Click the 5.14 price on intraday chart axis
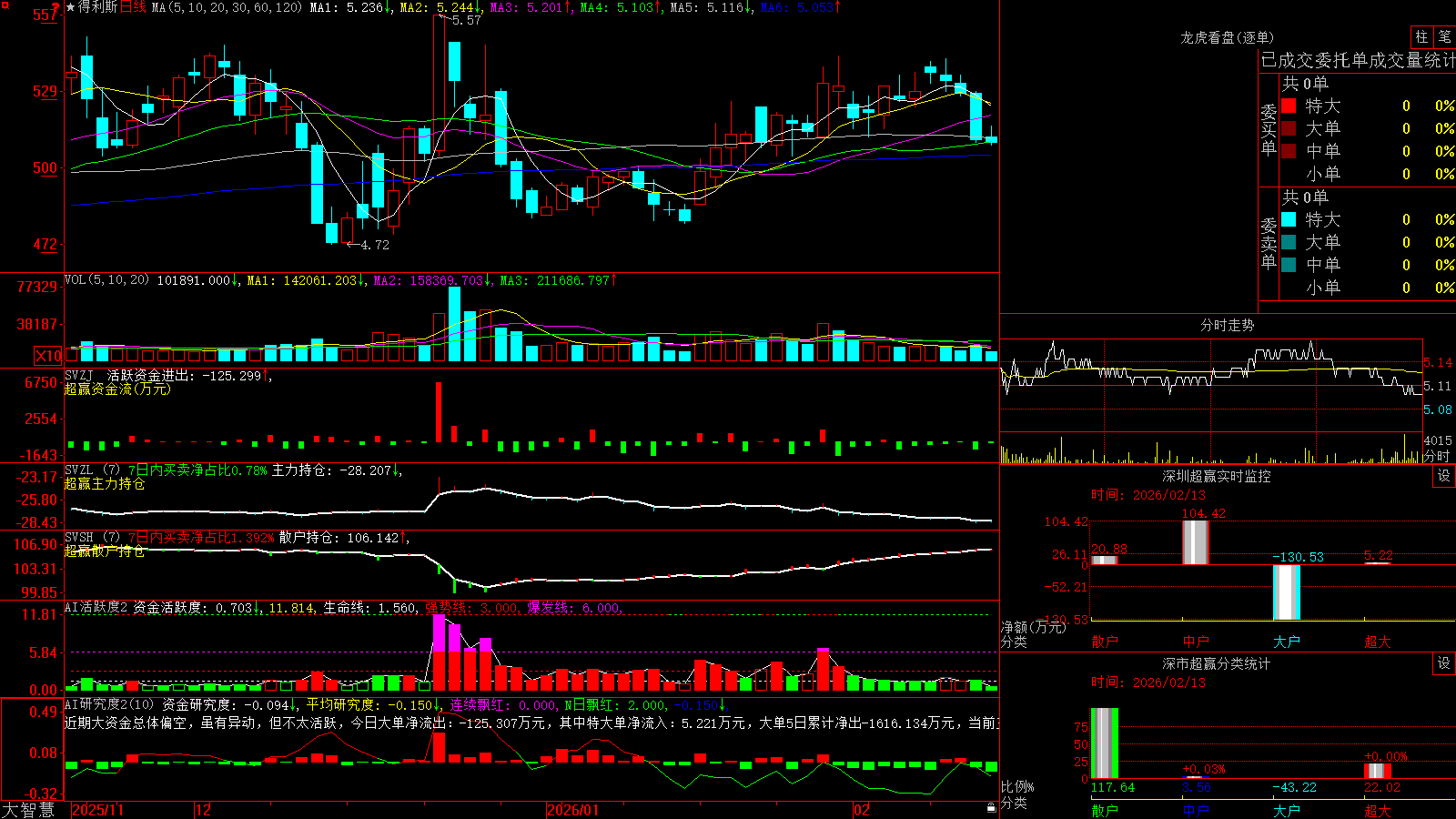The image size is (1456, 819). 1438,362
